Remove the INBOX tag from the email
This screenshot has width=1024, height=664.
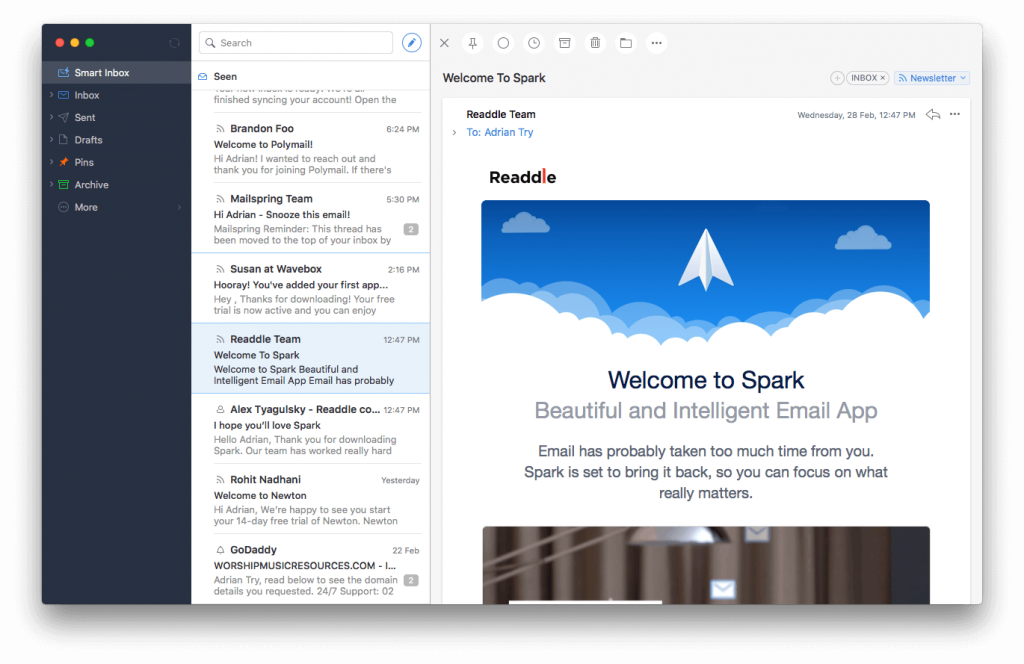pos(883,78)
